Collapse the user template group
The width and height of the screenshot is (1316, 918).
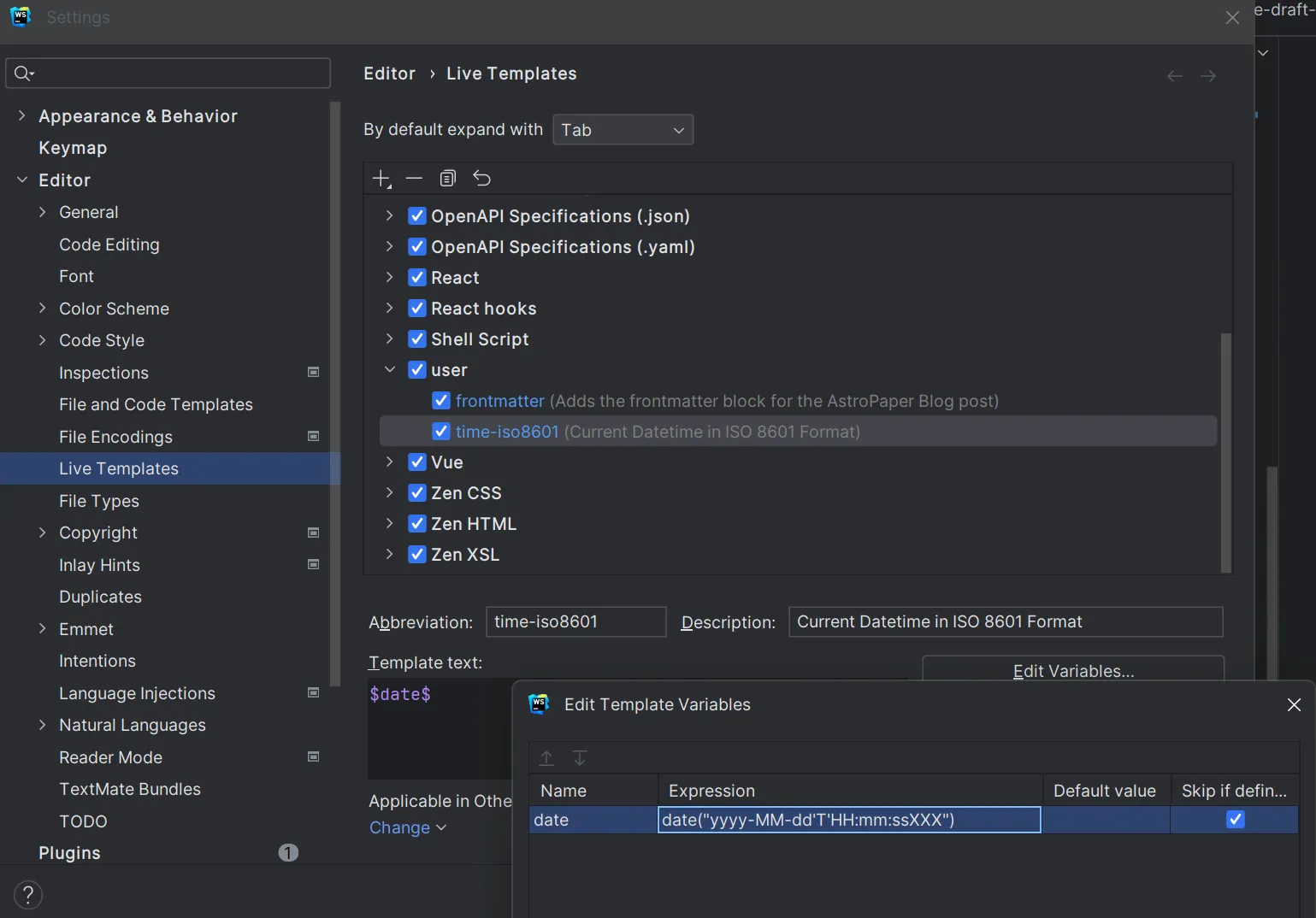[x=390, y=370]
